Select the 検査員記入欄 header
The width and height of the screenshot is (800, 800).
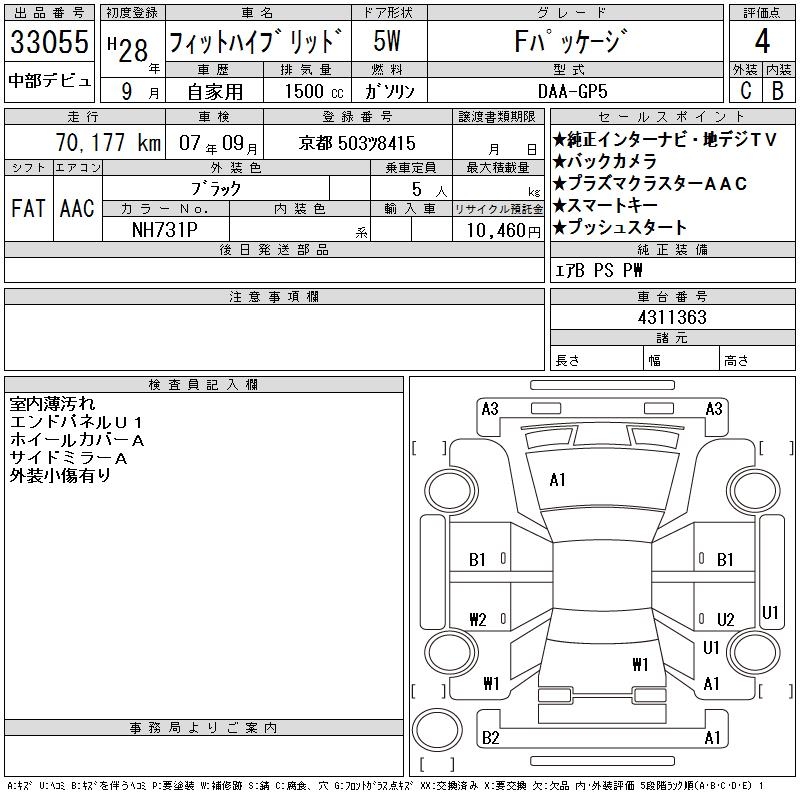point(204,385)
